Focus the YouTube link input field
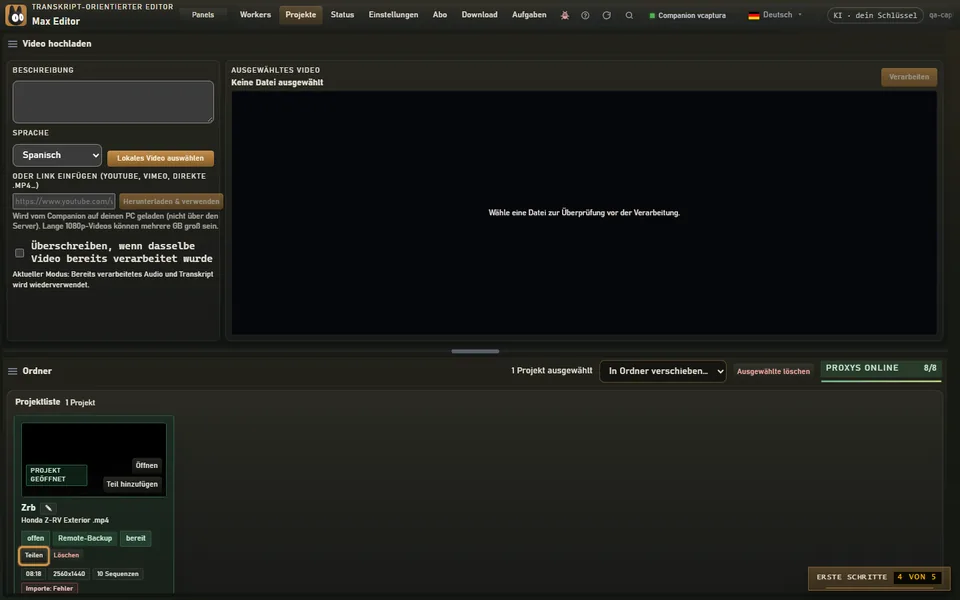The height and width of the screenshot is (600, 960). point(64,201)
